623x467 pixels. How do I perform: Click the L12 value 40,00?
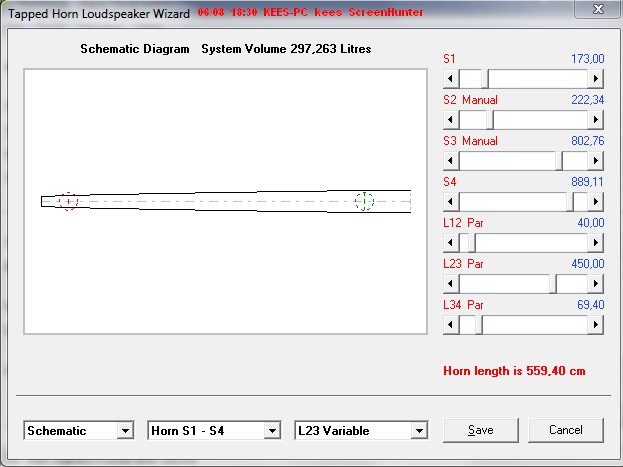591,223
